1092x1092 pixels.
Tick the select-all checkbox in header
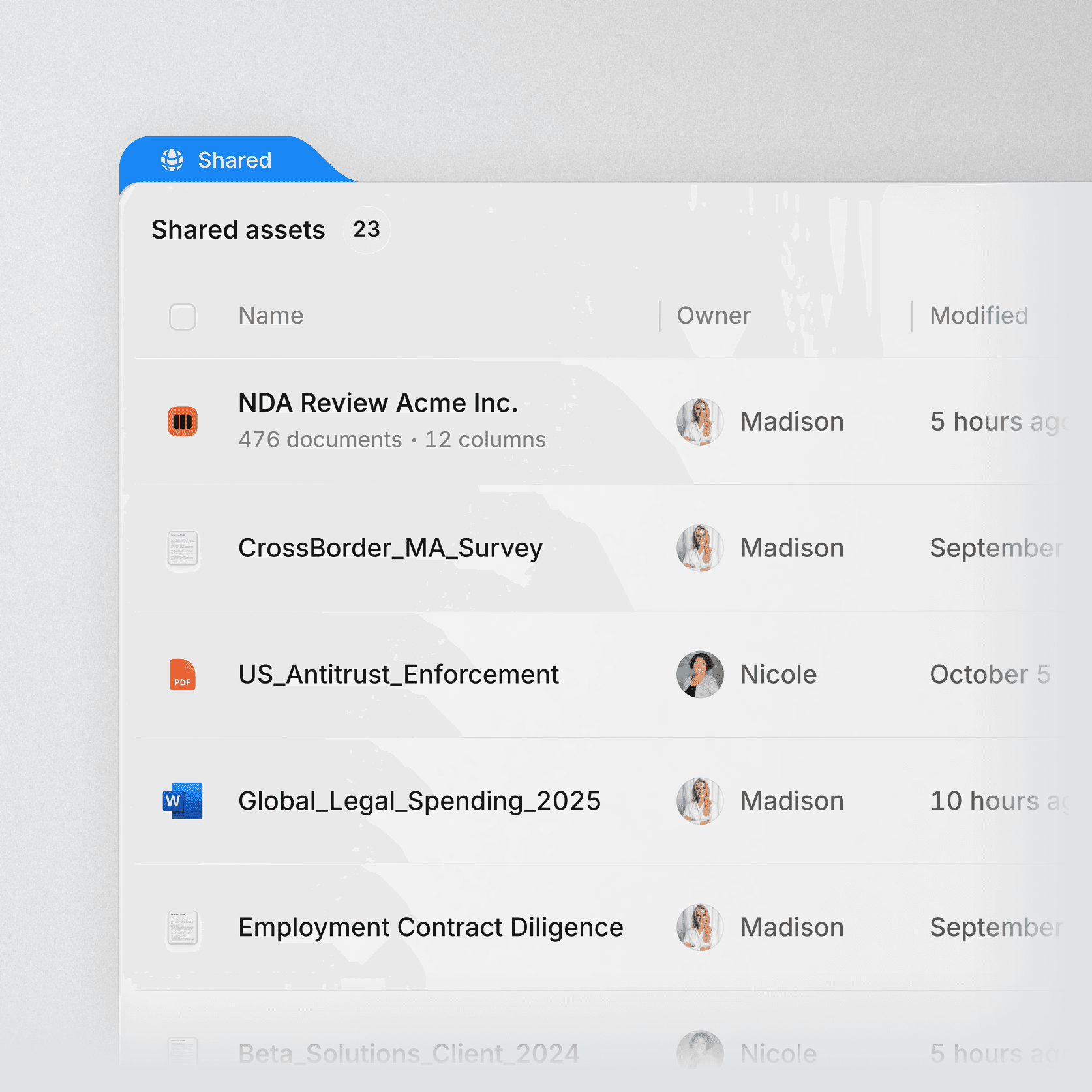[183, 316]
